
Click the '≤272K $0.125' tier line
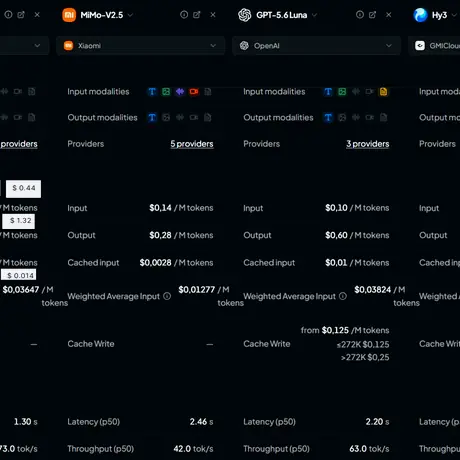click(x=363, y=344)
